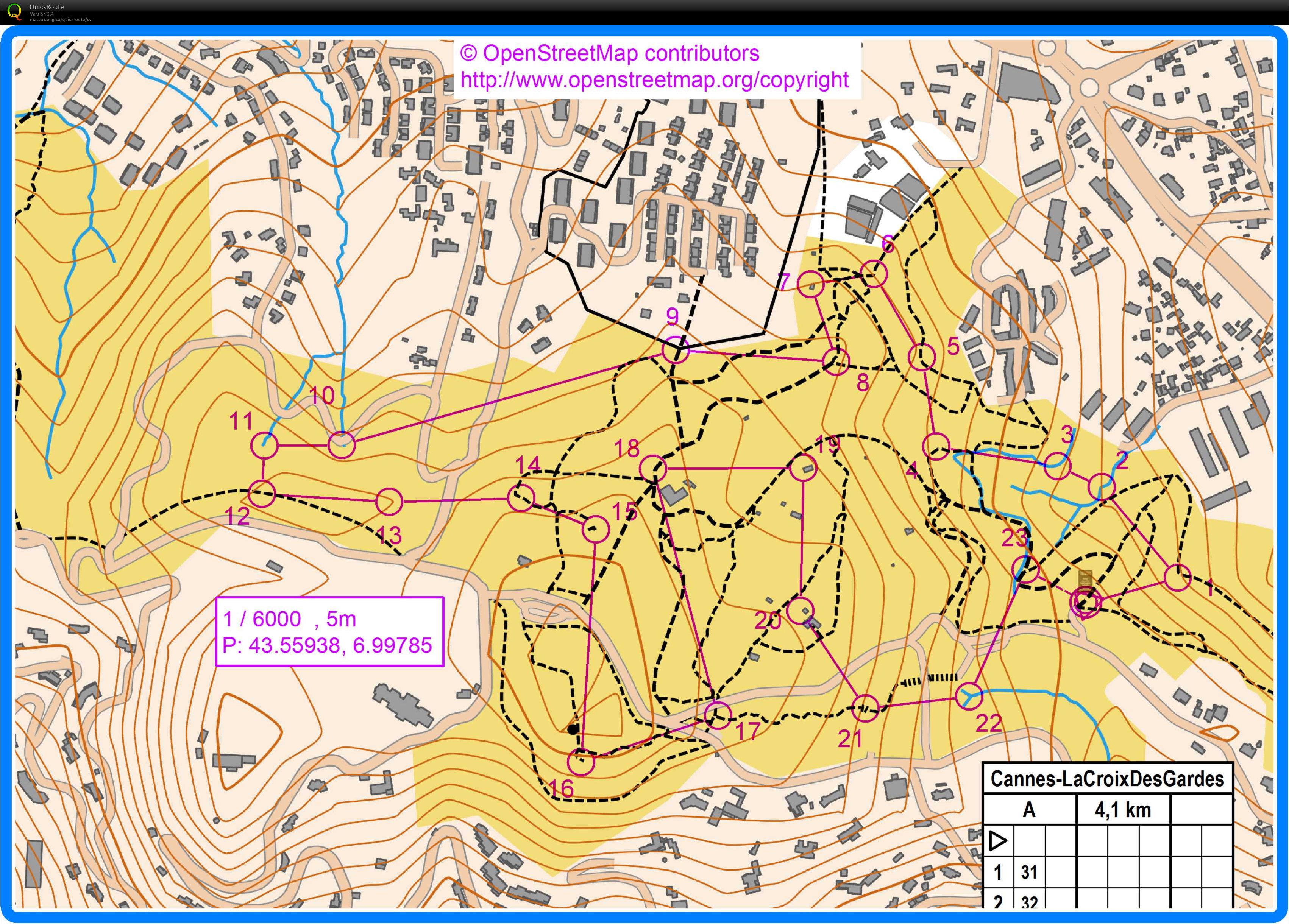Click control circle number 21
The height and width of the screenshot is (924, 1289).
coord(865,708)
